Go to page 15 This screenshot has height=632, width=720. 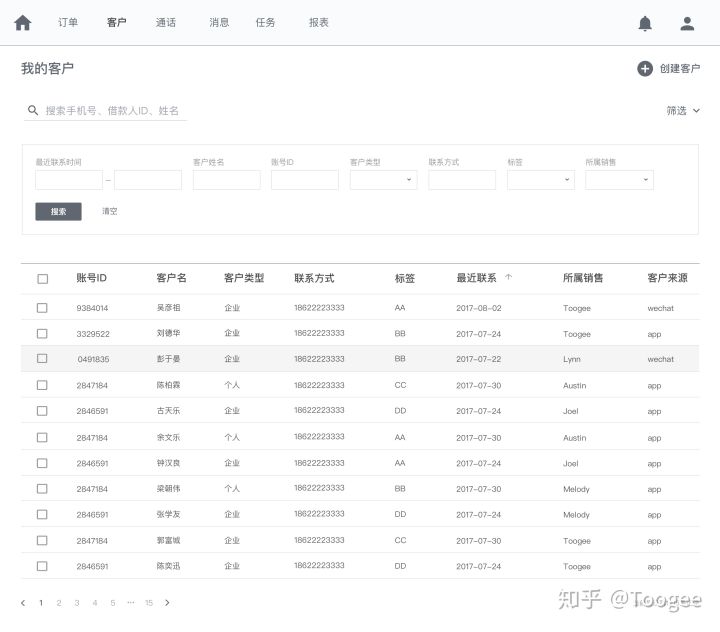click(x=149, y=603)
